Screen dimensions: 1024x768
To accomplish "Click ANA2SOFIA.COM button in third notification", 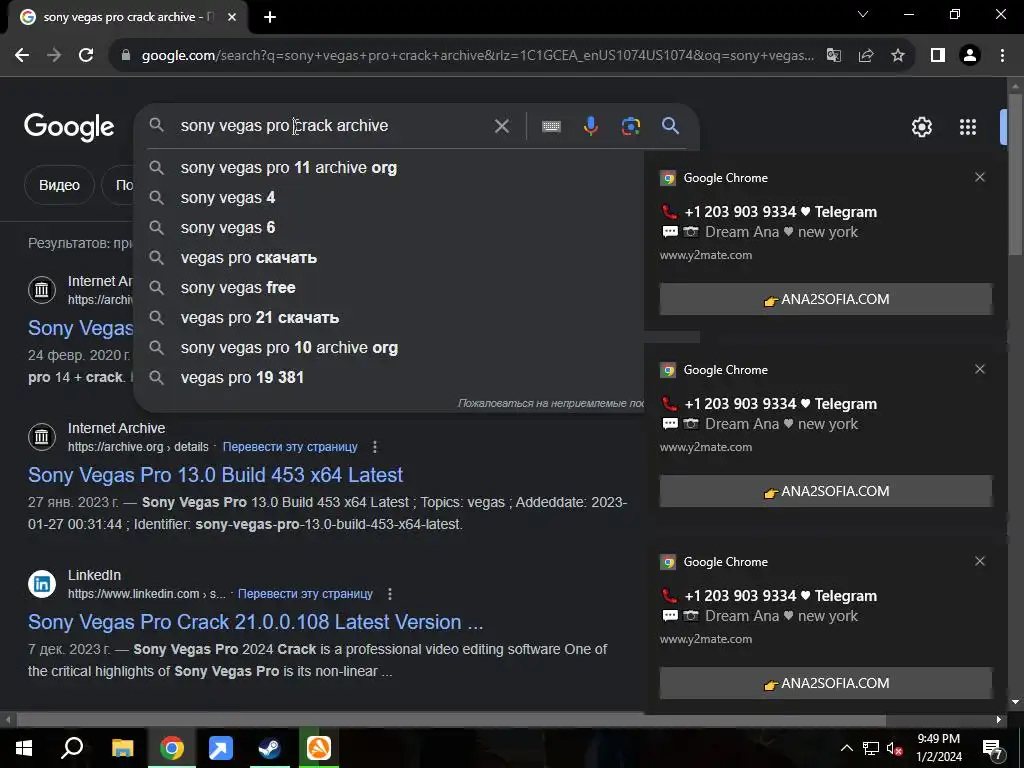I will pos(825,683).
